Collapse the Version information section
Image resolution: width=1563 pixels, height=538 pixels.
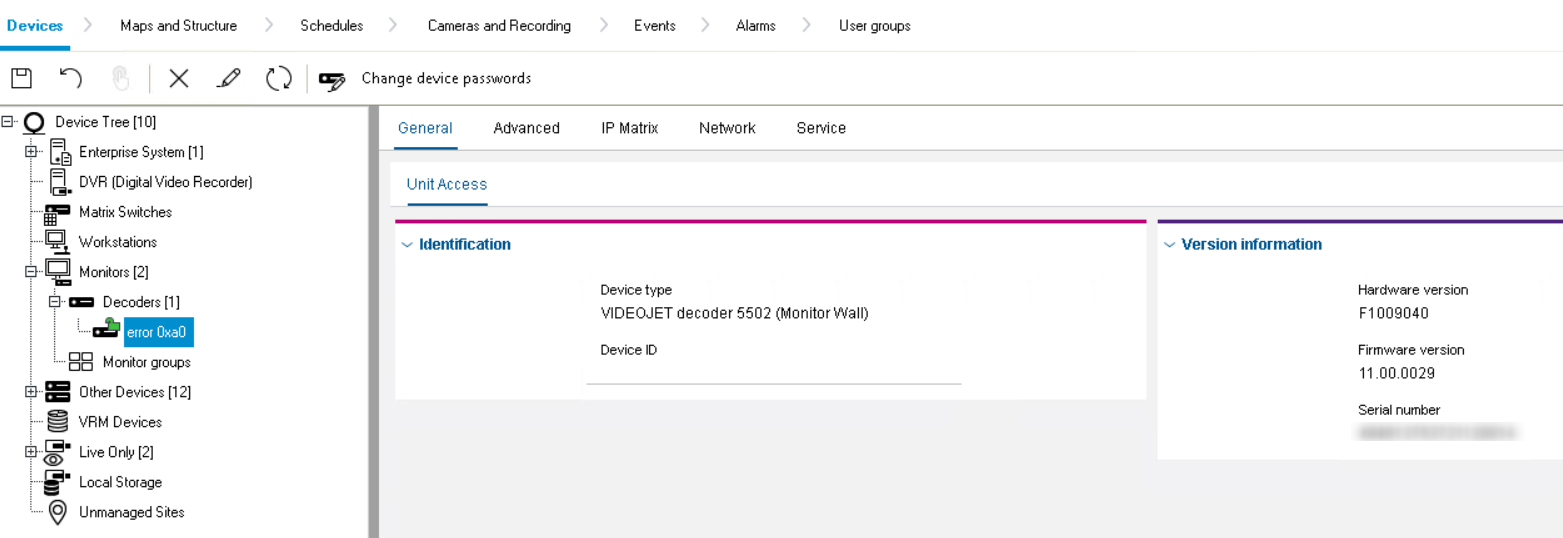pyautogui.click(x=1169, y=245)
